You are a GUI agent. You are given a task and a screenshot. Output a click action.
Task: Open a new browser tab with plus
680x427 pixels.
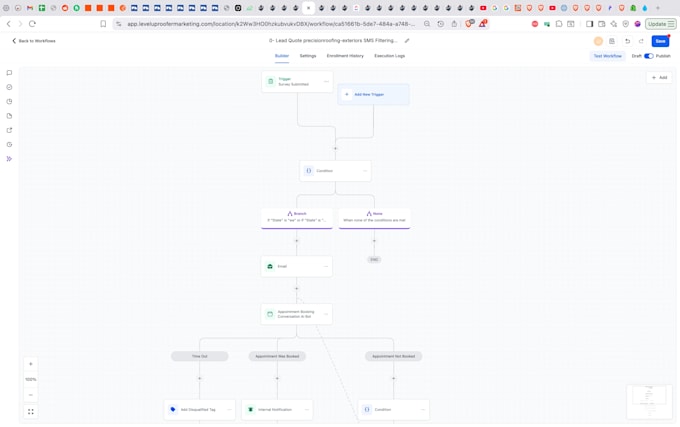[x=658, y=8]
